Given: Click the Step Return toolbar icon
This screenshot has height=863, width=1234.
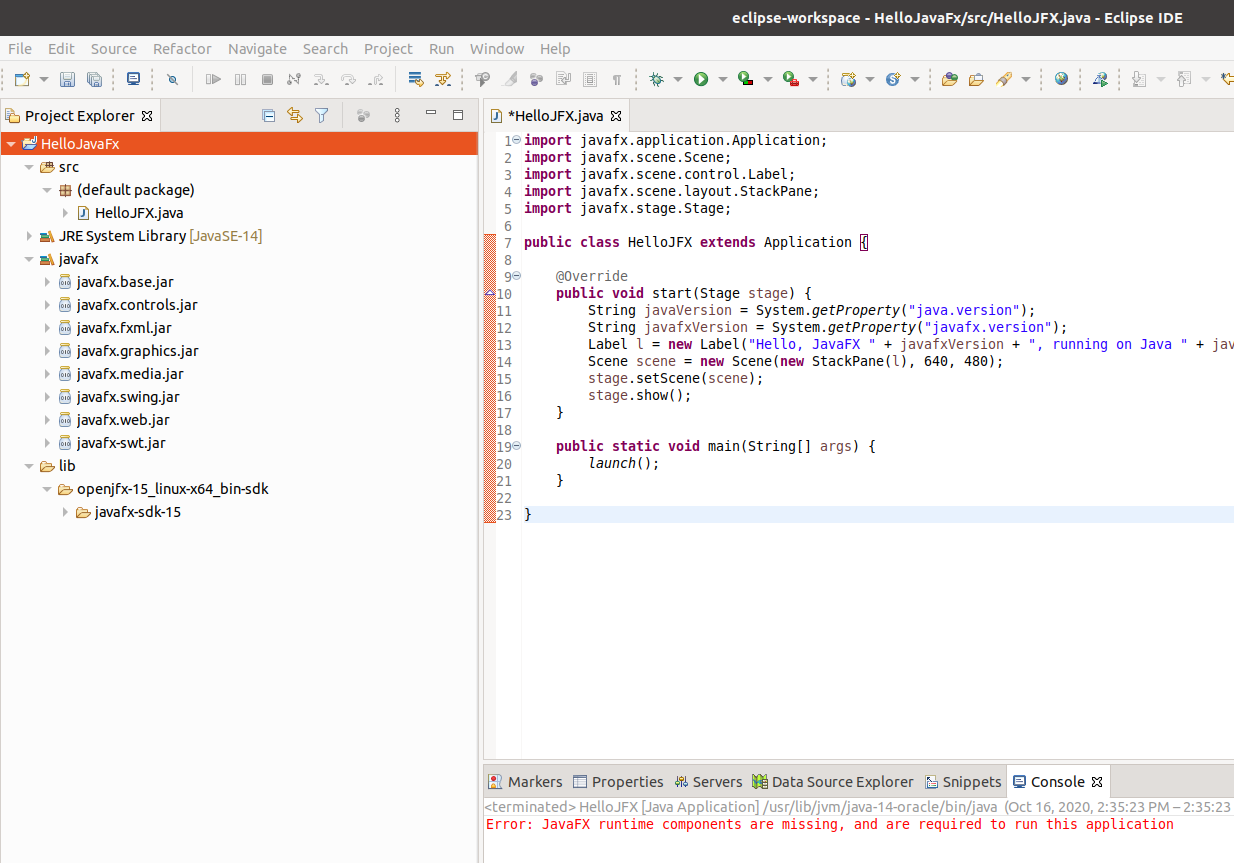Looking at the screenshot, I should tap(375, 79).
